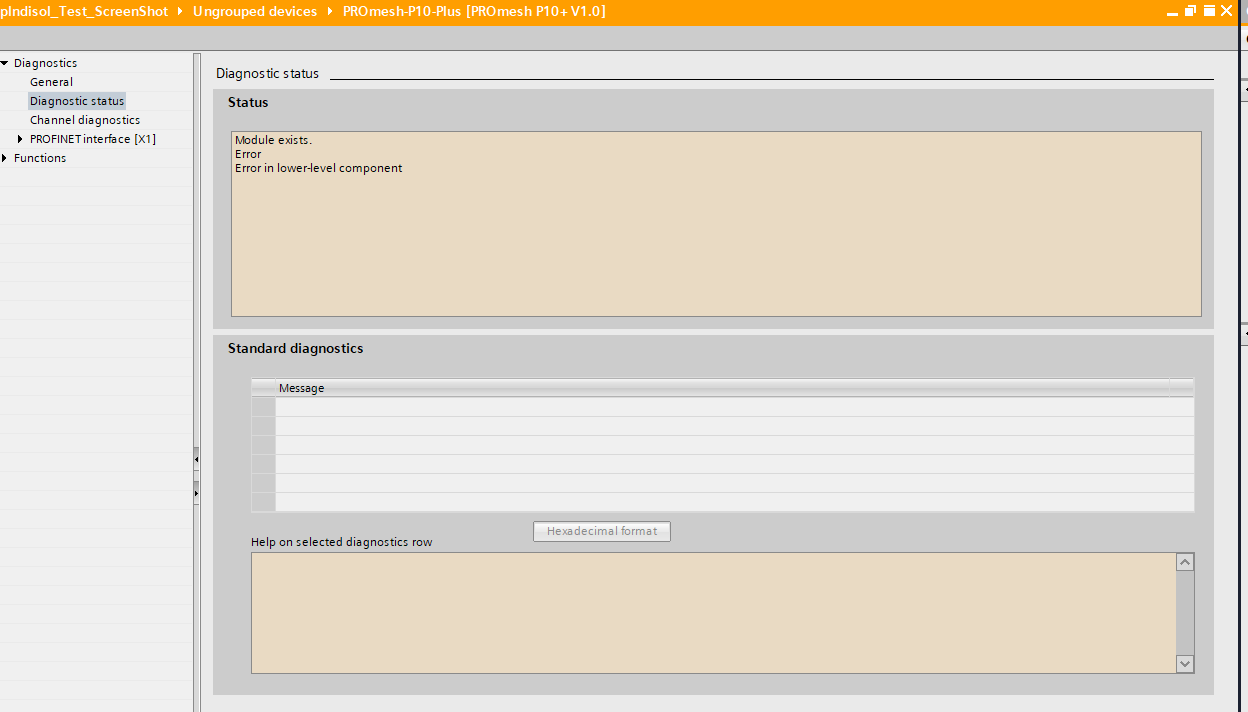Click the Hexadecimal format button
The height and width of the screenshot is (712, 1248).
click(x=602, y=531)
